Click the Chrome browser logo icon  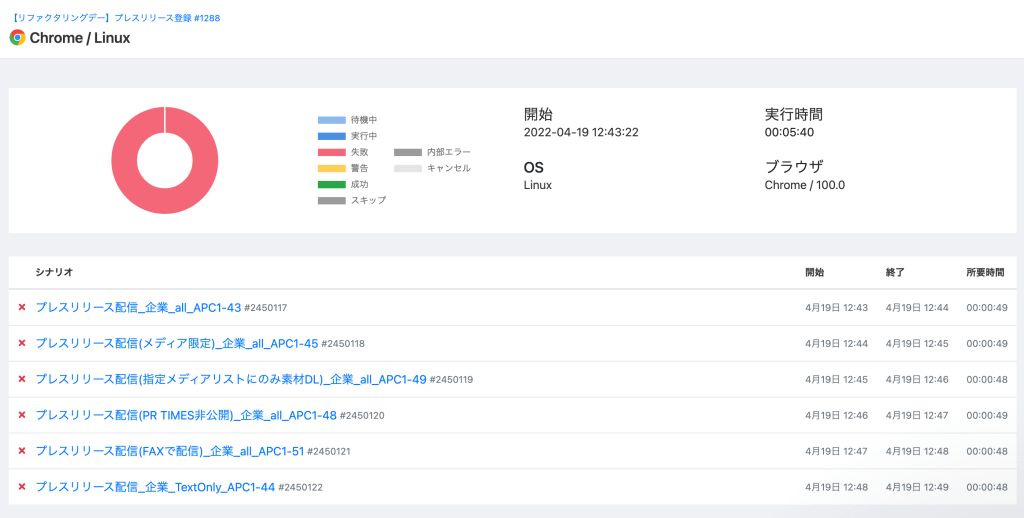coord(17,38)
